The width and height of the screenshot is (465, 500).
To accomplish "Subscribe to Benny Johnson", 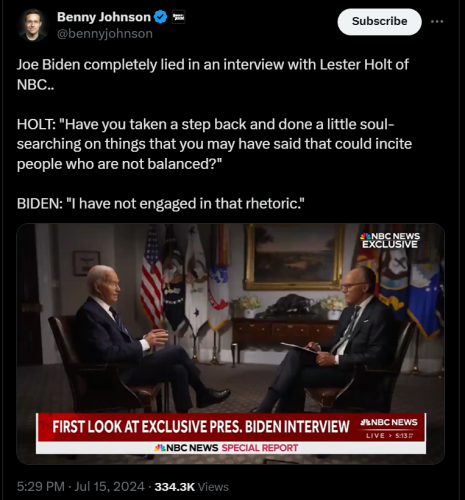I will 379,22.
